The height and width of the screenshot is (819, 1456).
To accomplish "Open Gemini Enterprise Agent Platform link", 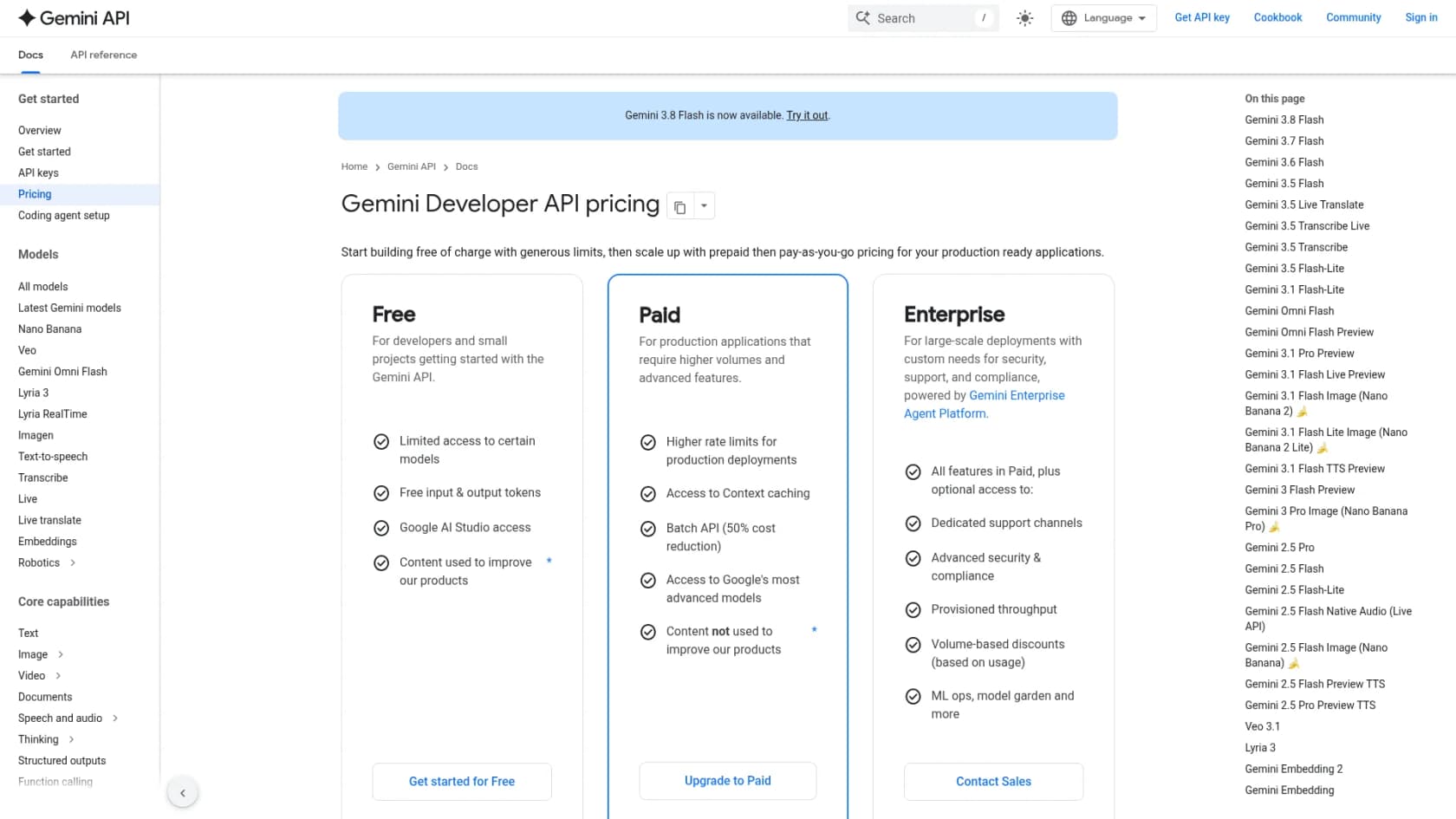I will (x=985, y=404).
